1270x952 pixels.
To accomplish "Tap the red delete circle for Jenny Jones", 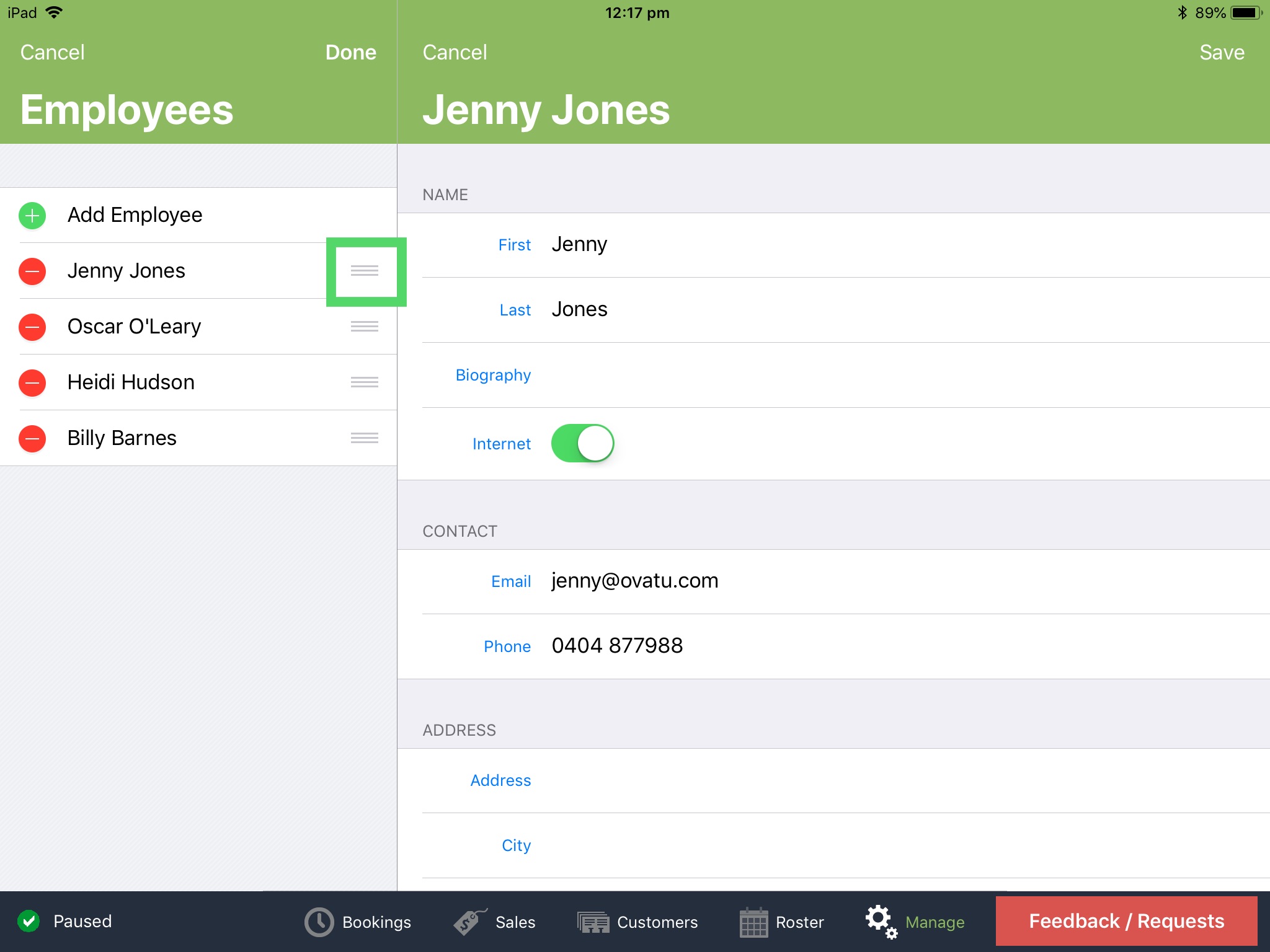I will (32, 271).
